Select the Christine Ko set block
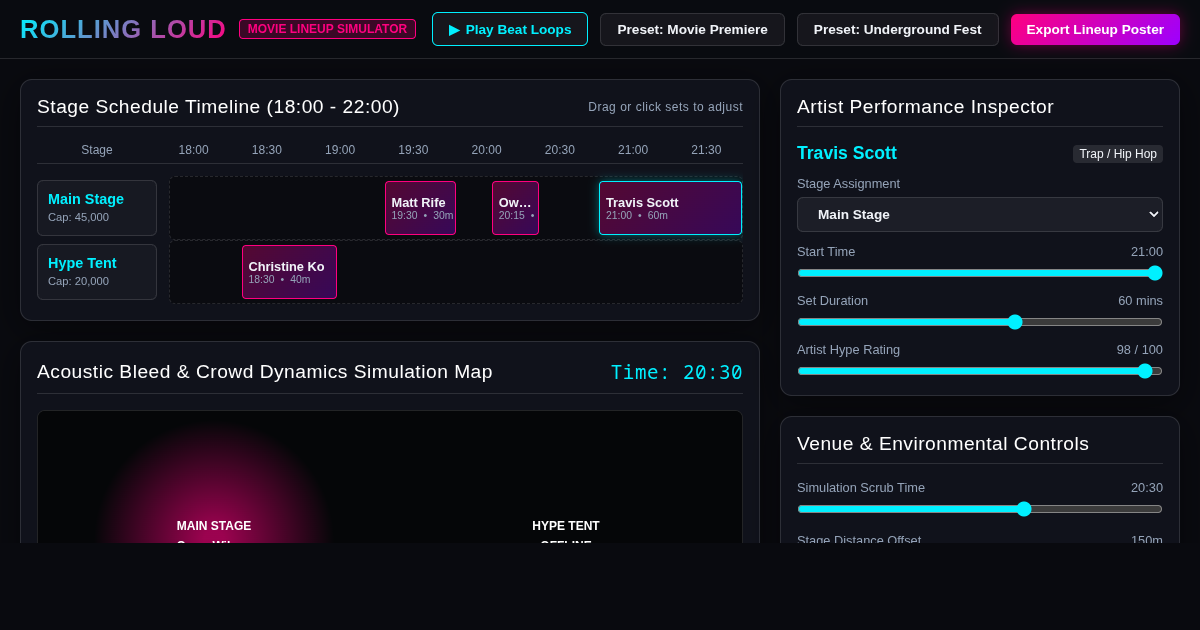This screenshot has width=1200, height=630. coord(289,272)
